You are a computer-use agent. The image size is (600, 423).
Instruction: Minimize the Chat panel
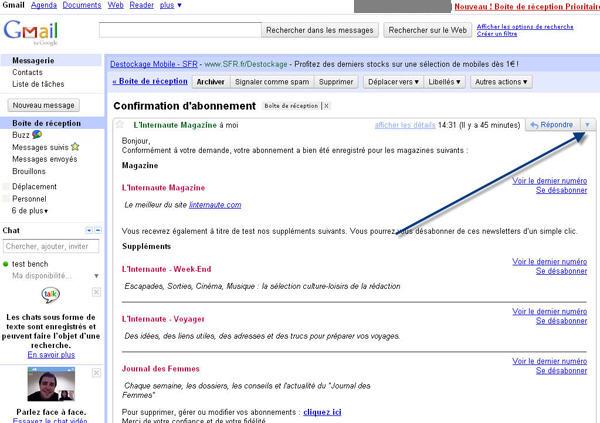(x=98, y=230)
